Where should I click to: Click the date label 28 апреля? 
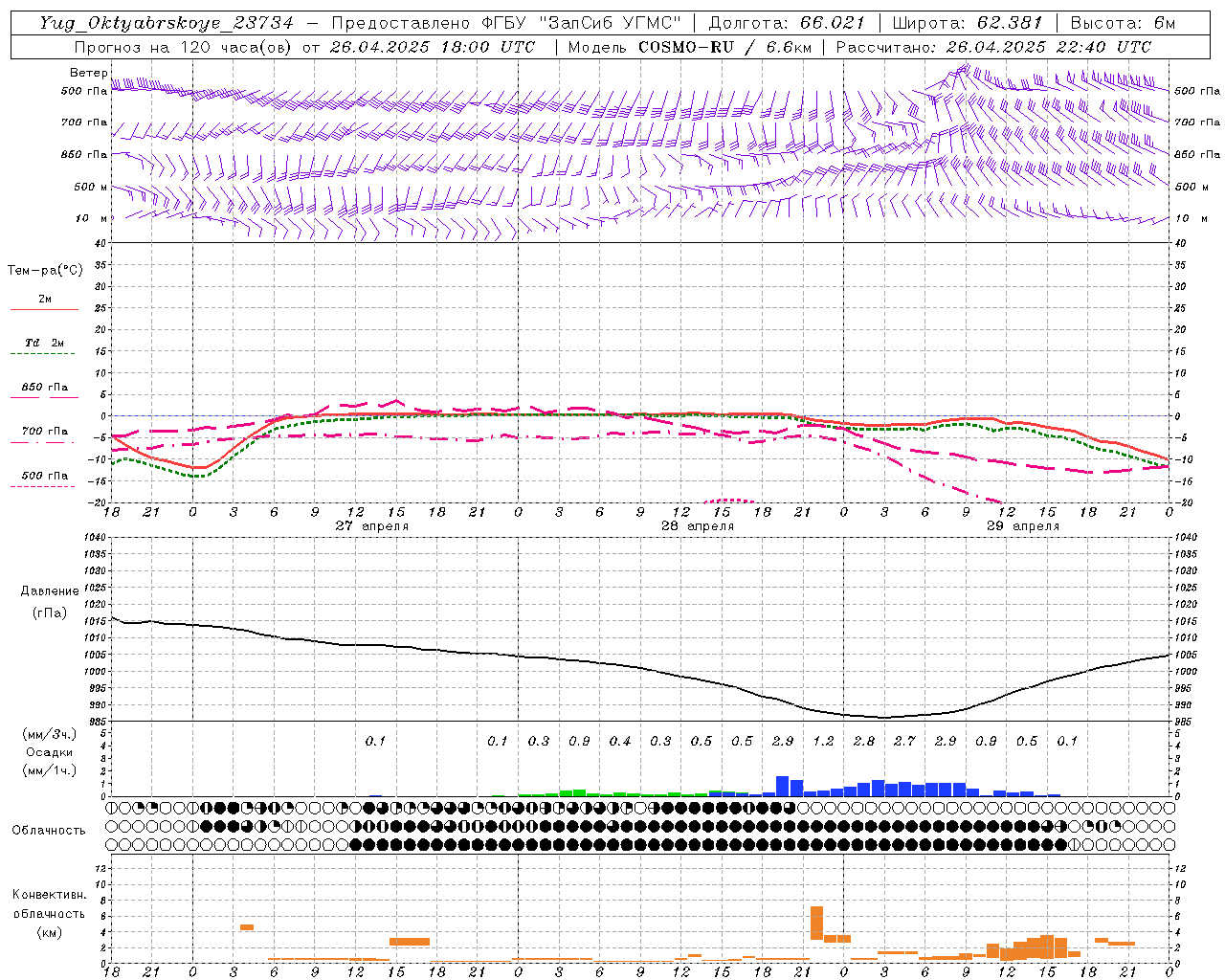coord(698,525)
